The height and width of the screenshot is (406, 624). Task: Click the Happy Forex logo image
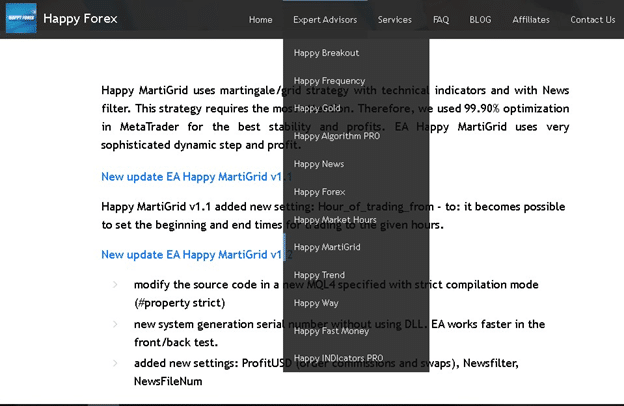coord(21,18)
